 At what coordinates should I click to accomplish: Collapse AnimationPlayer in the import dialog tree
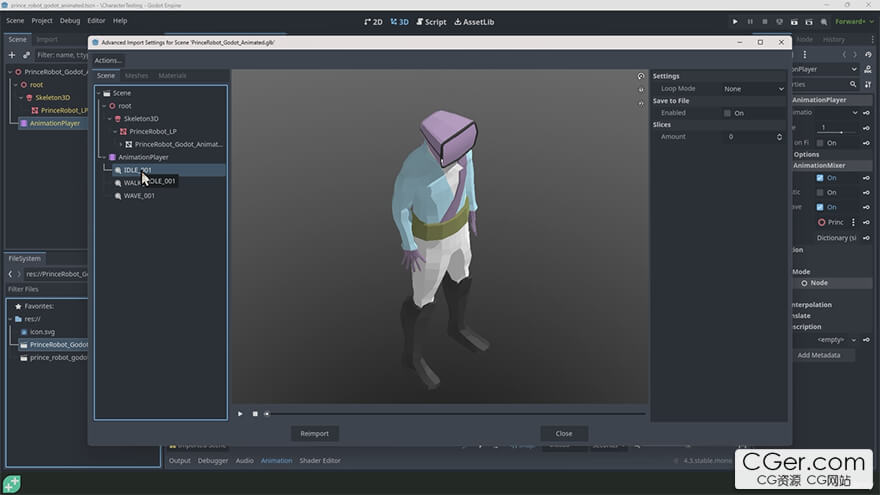pyautogui.click(x=104, y=157)
